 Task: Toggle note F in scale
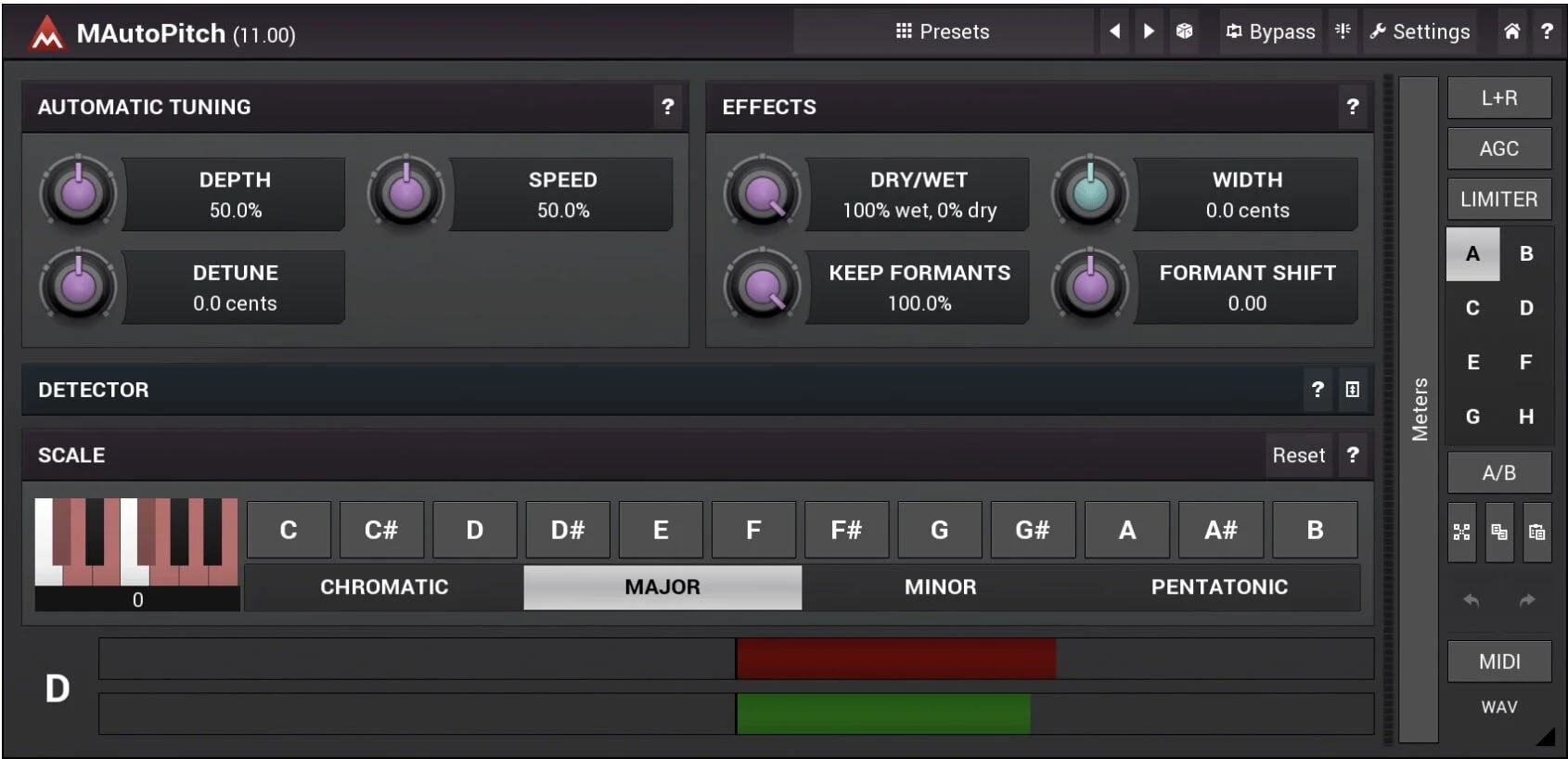click(x=753, y=531)
